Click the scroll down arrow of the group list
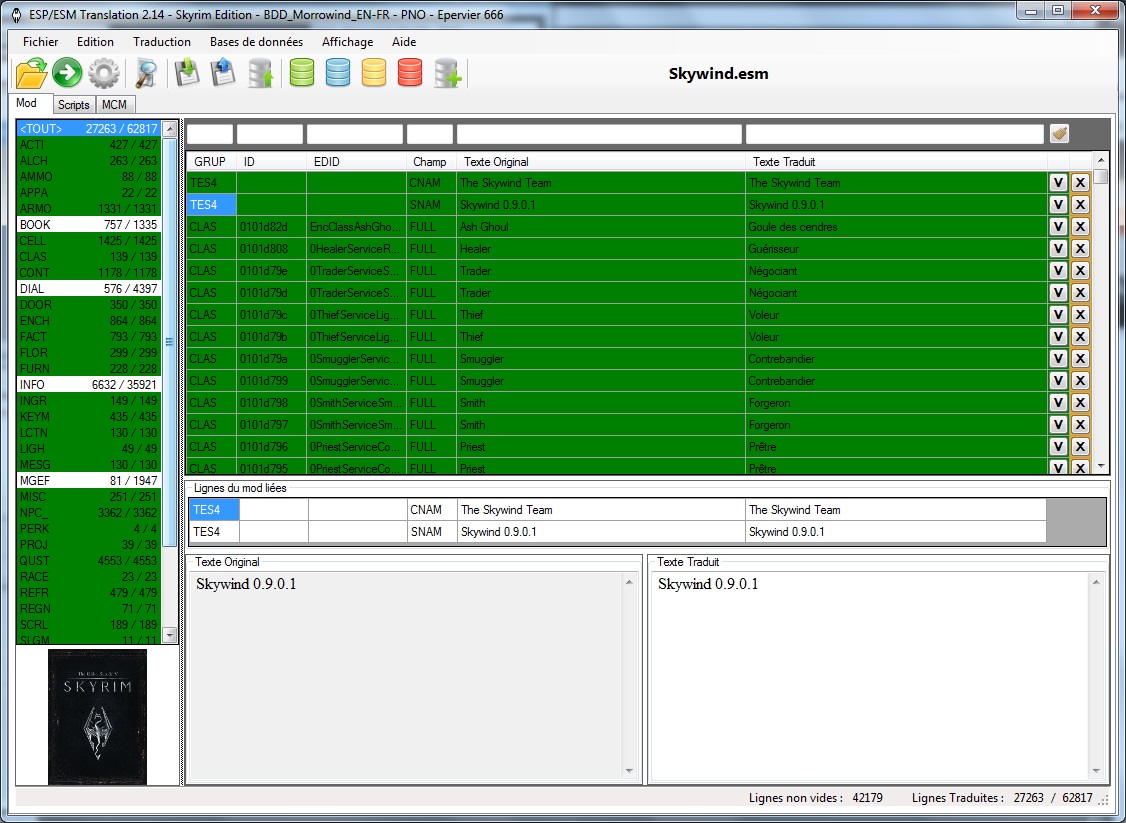This screenshot has width=1126, height=823. 170,635
